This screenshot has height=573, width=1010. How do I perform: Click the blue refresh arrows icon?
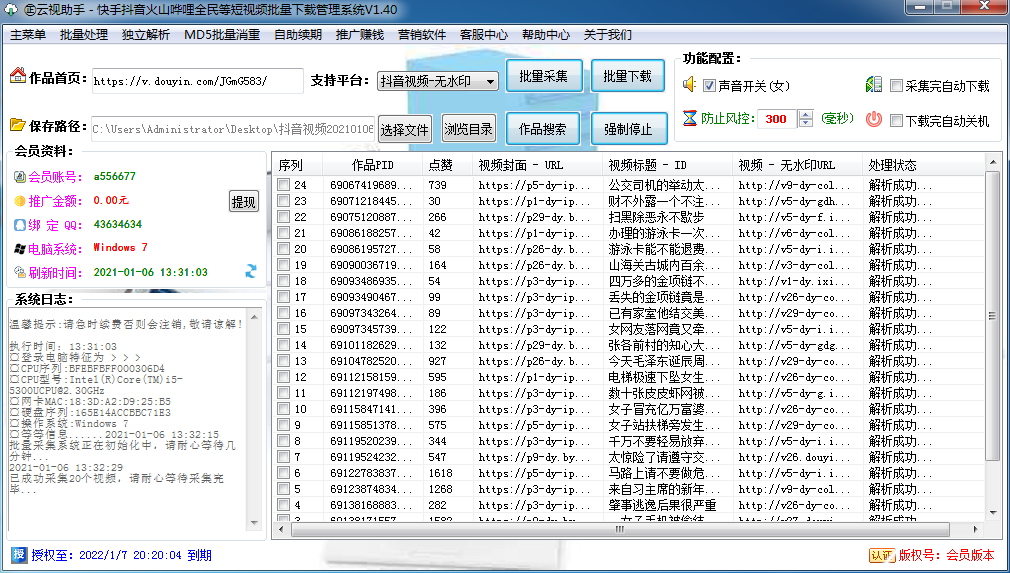[x=251, y=272]
